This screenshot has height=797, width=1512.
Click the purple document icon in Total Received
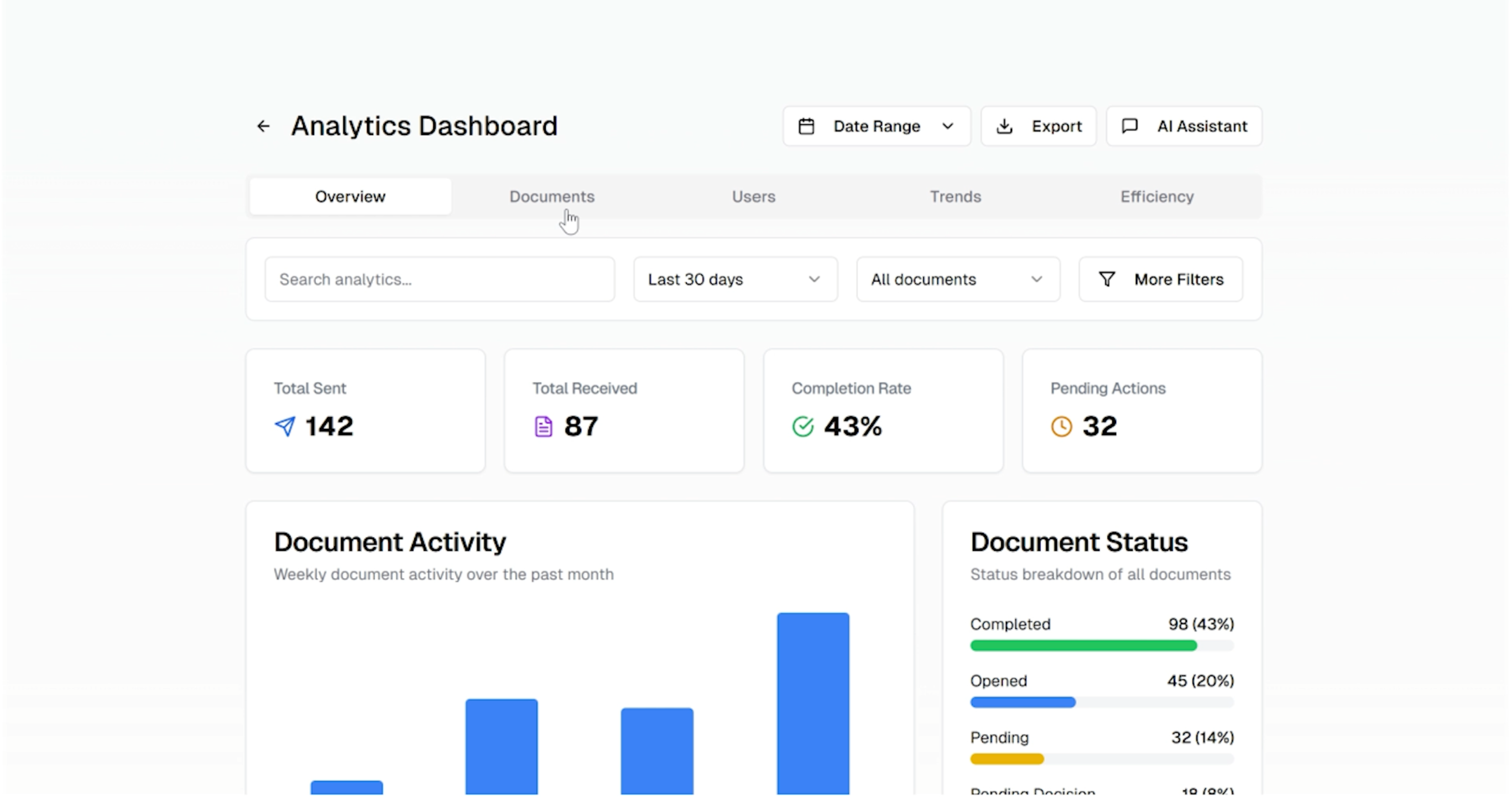coord(544,426)
